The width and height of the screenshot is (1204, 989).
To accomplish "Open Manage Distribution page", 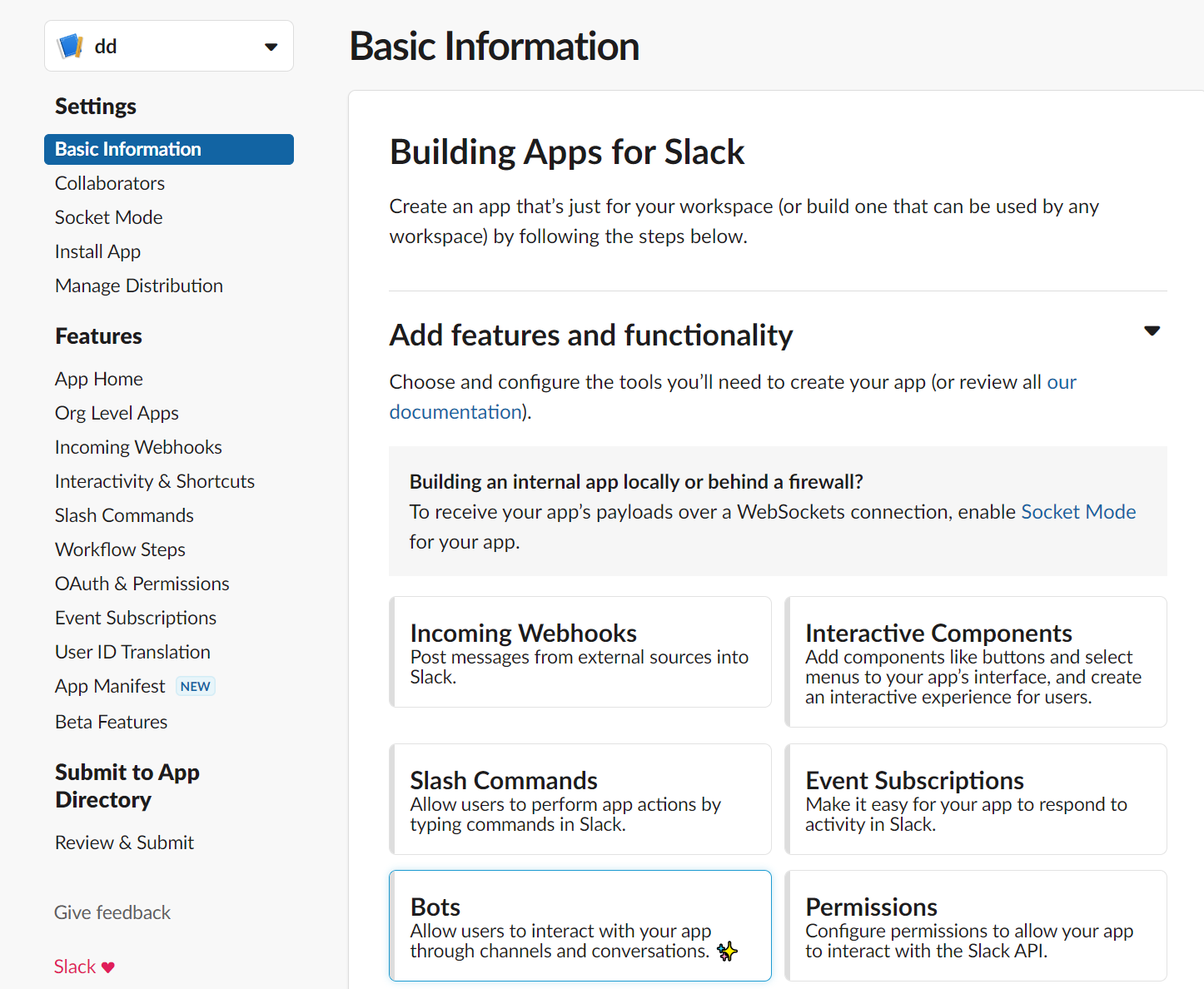I will coord(139,286).
